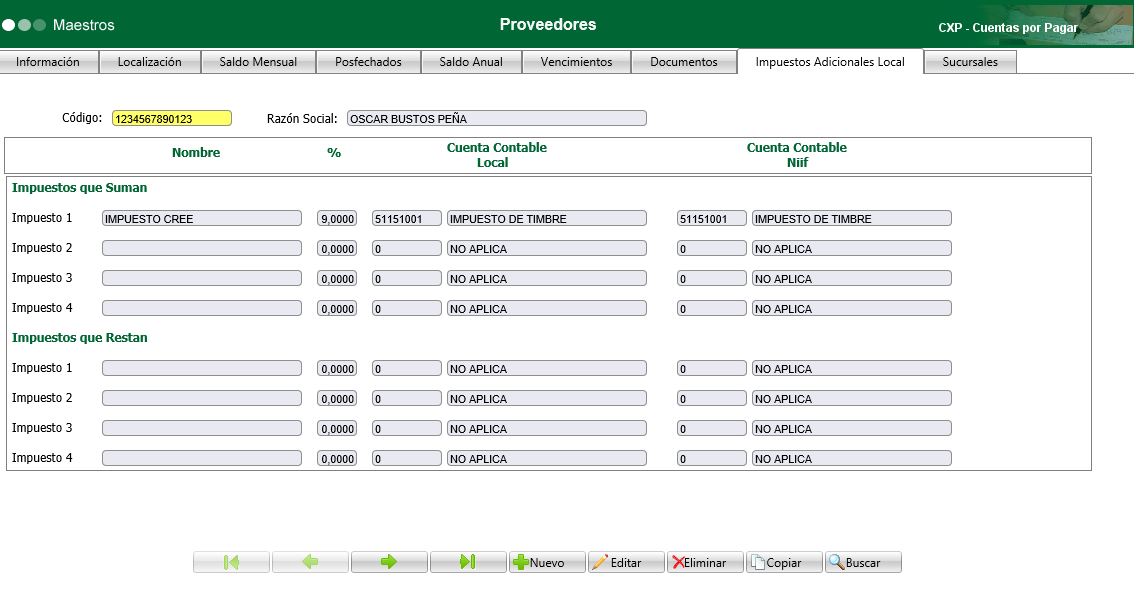Open the Saldo Anual tab
This screenshot has height=591, width=1136.
(x=471, y=62)
